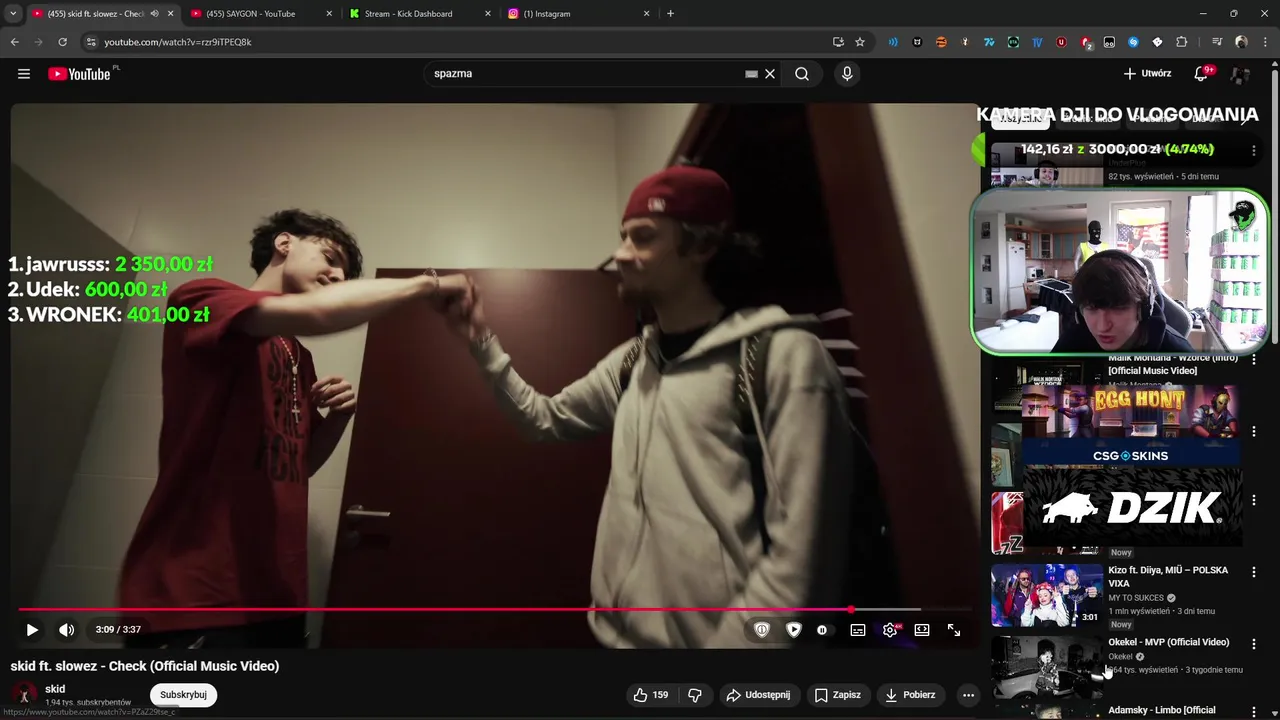Download the video with Pobierz
Screen dimensions: 1280x720
point(911,695)
